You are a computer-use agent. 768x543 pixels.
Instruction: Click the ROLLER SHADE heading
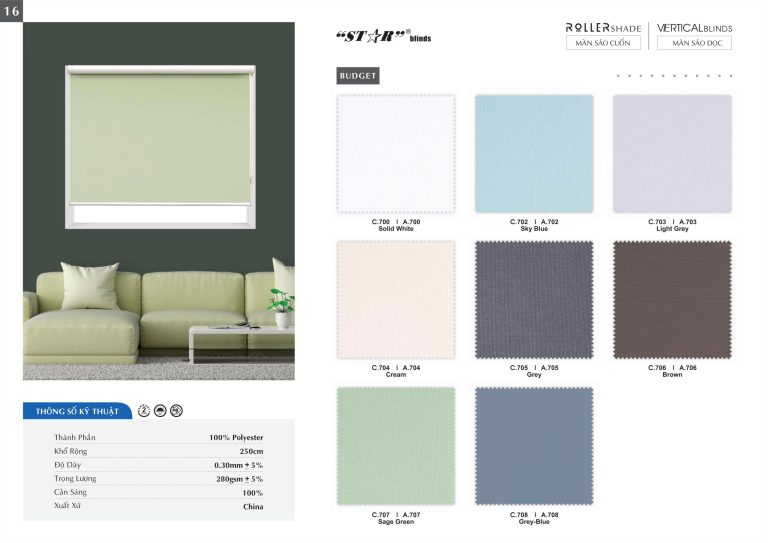point(603,28)
